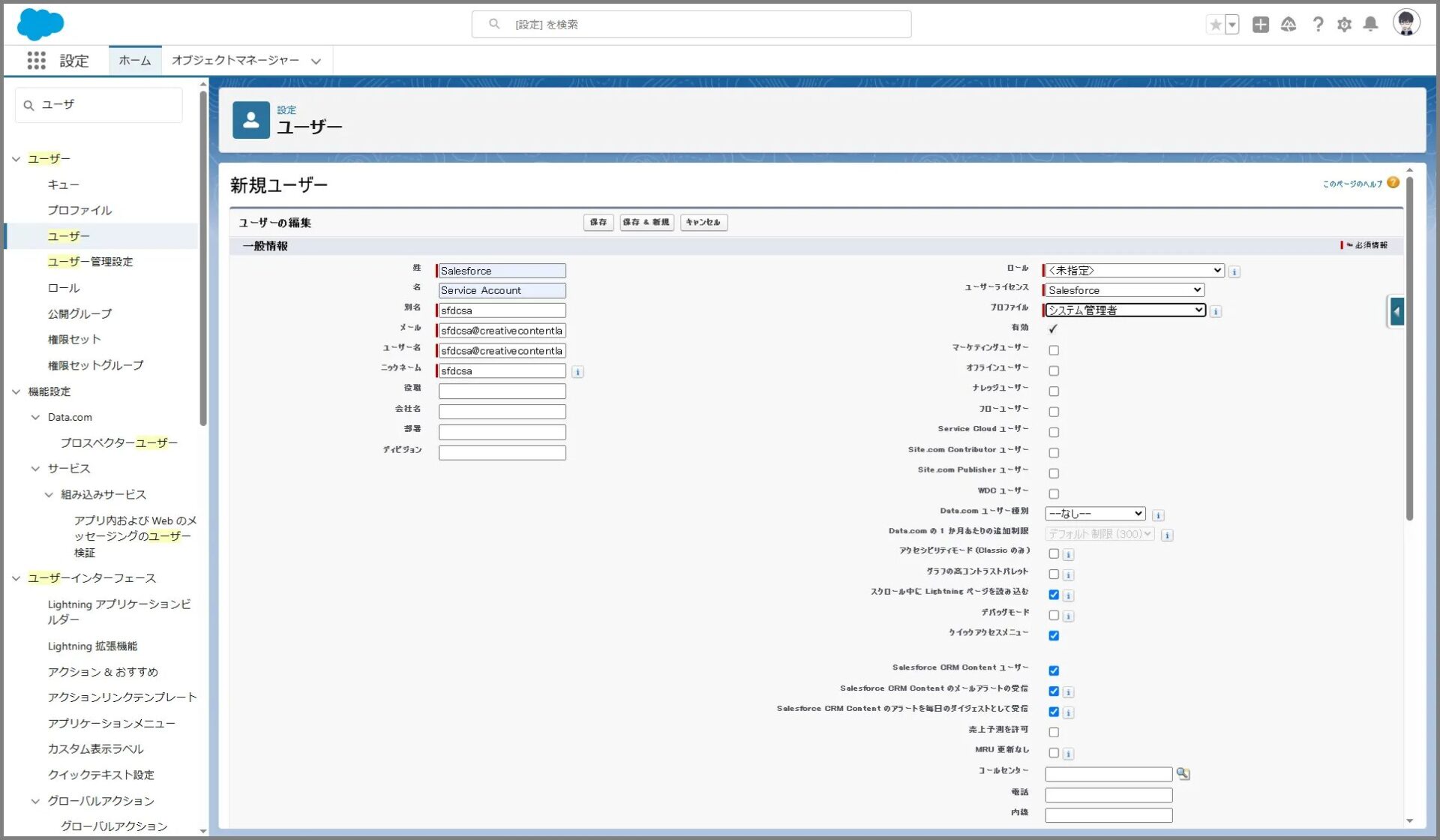Enable the ナレッジユーザー checkbox
The width and height of the screenshot is (1440, 840).
coord(1054,391)
